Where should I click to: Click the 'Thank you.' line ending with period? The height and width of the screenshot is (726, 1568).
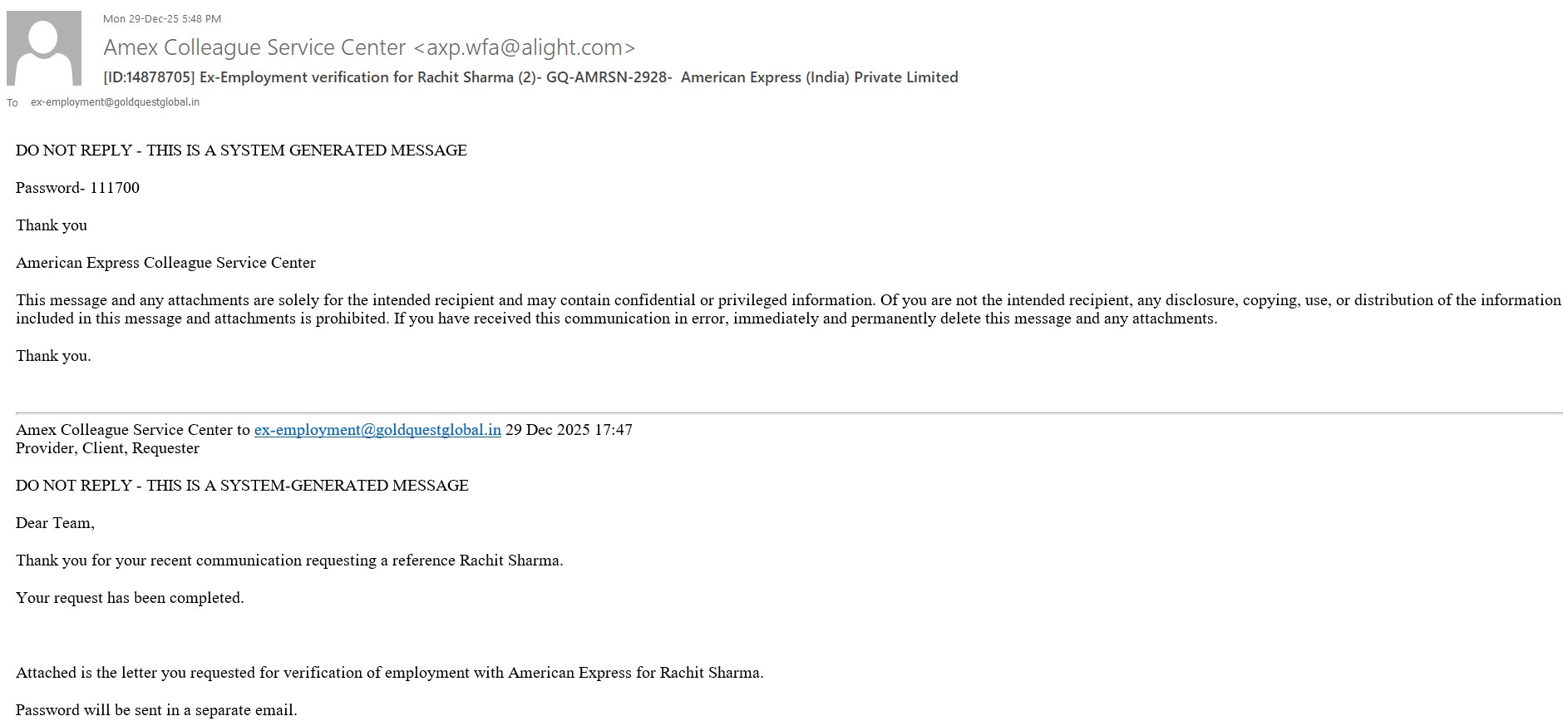(53, 356)
